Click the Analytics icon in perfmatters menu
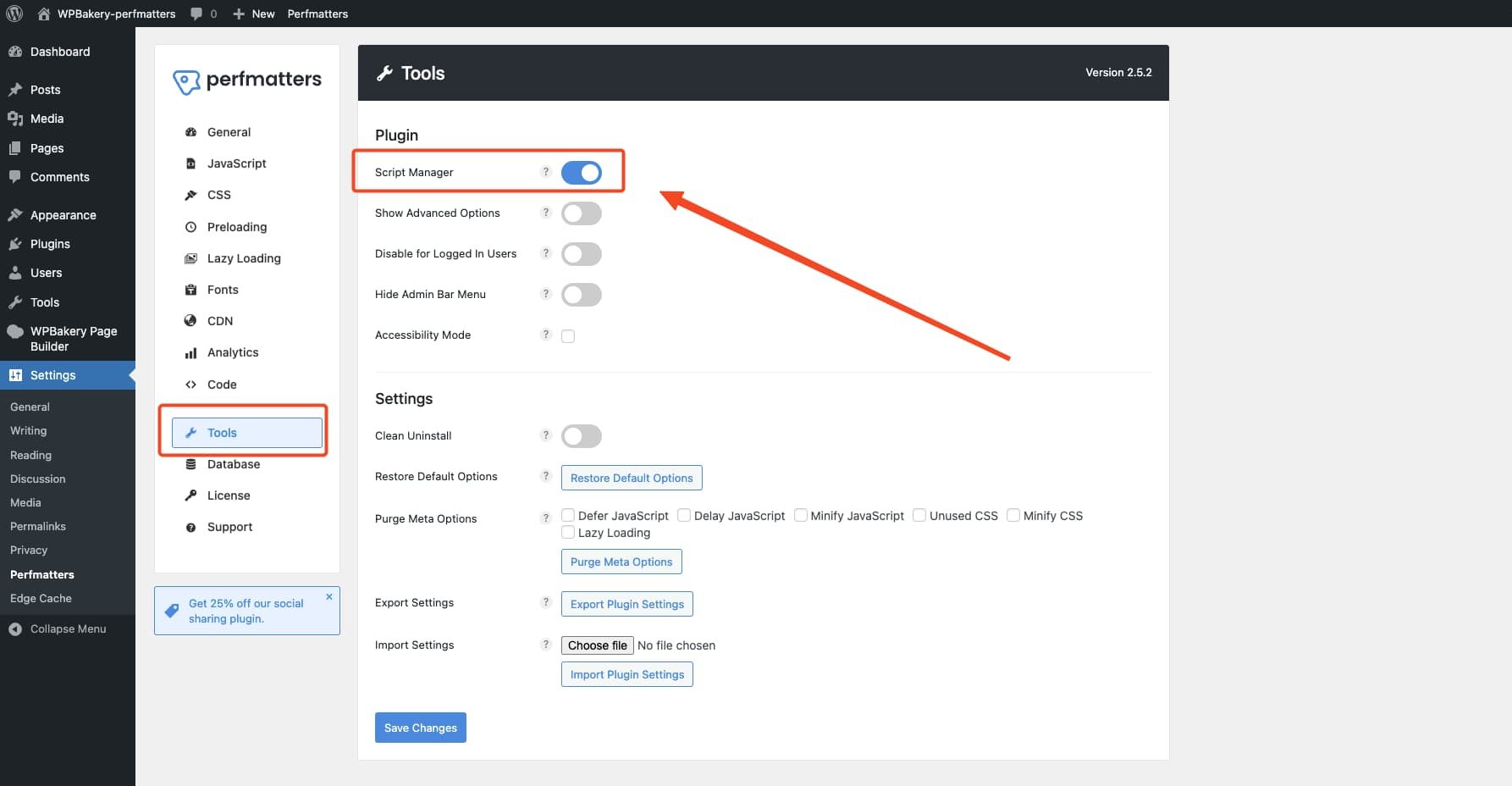The image size is (1512, 786). 191,351
